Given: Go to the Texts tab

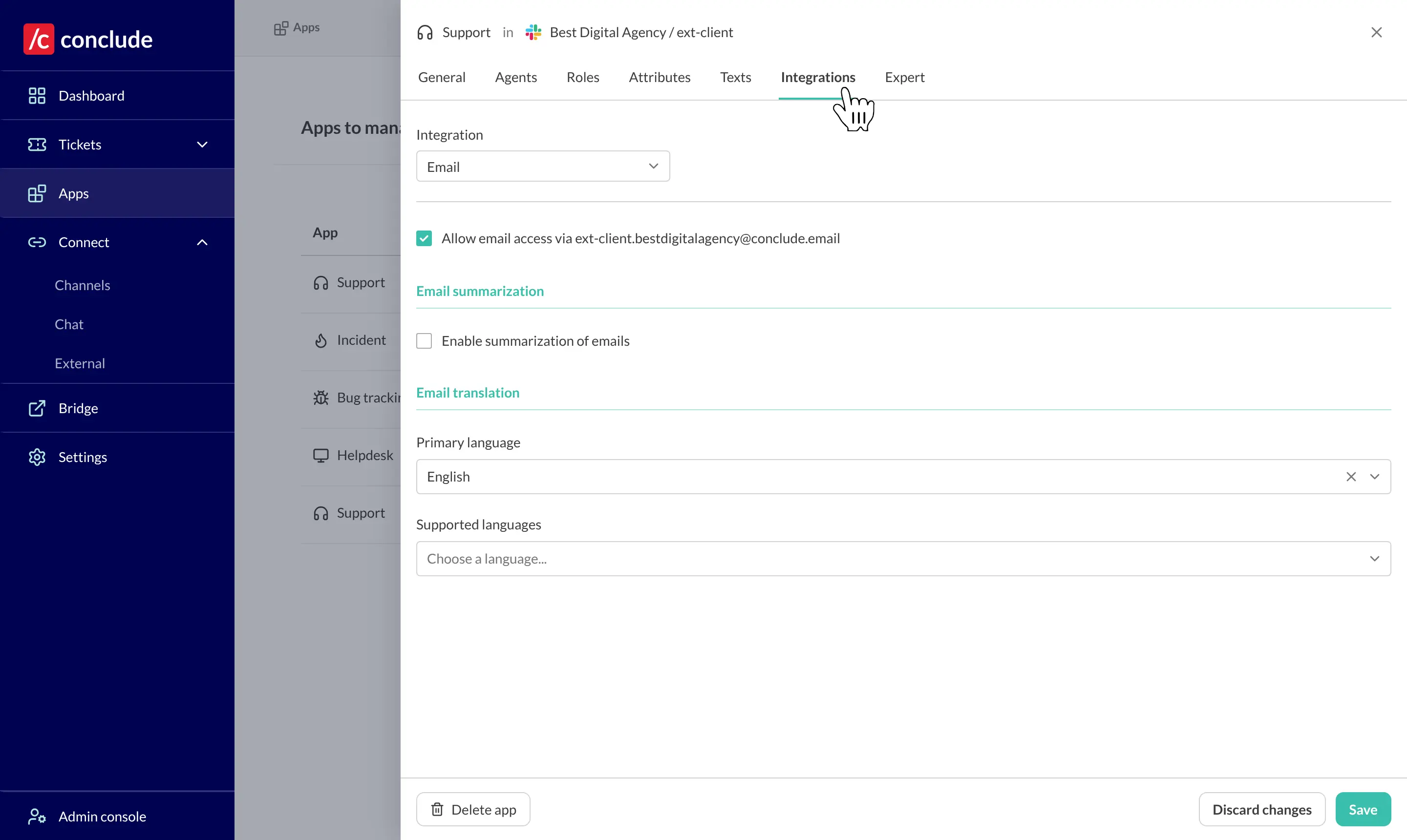Looking at the screenshot, I should (735, 77).
